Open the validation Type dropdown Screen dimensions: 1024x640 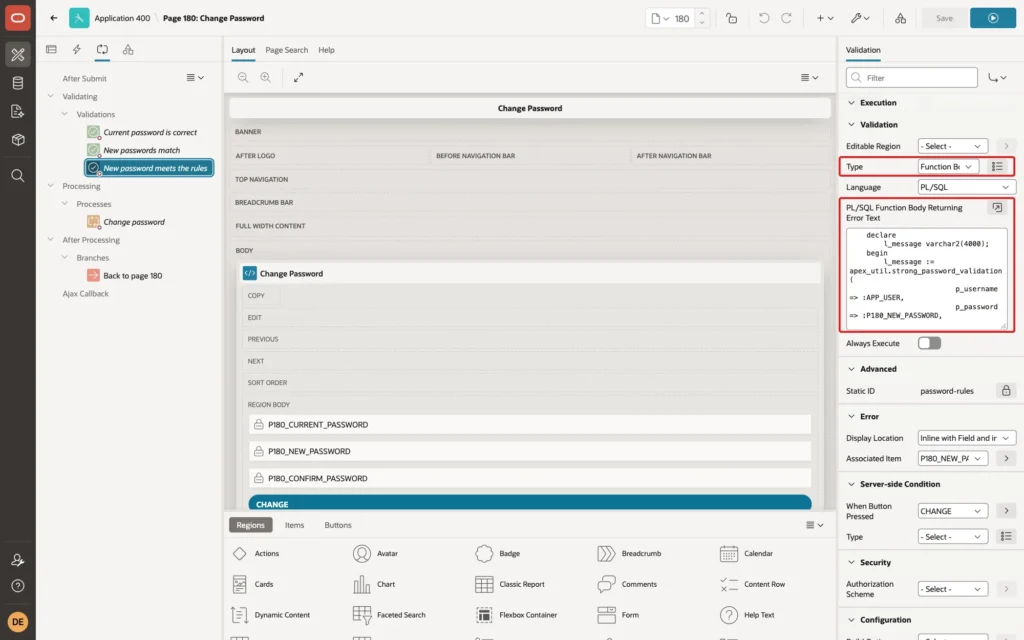click(x=948, y=167)
